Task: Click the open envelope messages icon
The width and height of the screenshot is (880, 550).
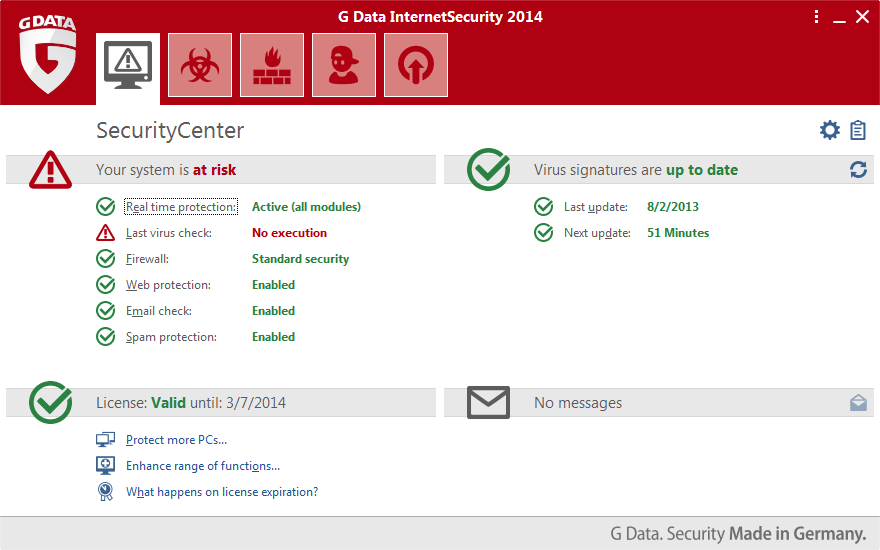Action: [x=858, y=403]
